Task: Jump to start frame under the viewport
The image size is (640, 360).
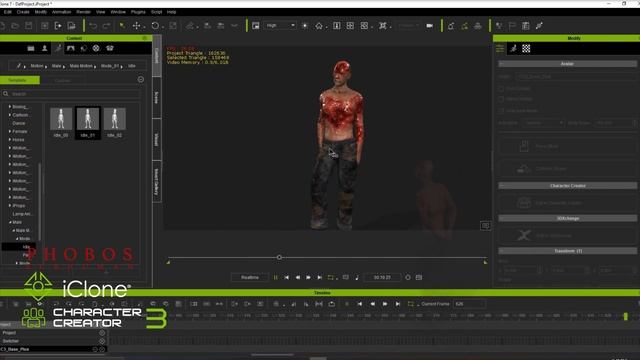Action: click(287, 278)
